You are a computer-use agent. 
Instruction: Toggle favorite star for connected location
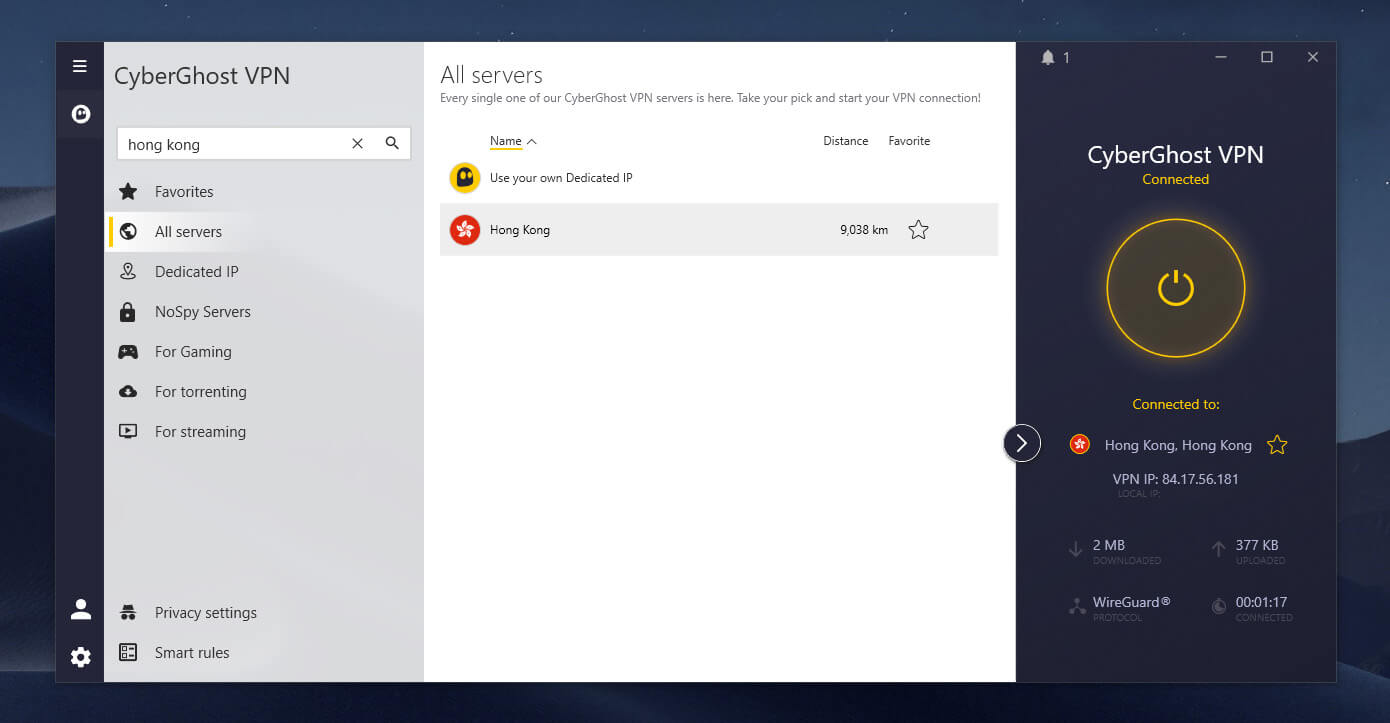click(1277, 445)
